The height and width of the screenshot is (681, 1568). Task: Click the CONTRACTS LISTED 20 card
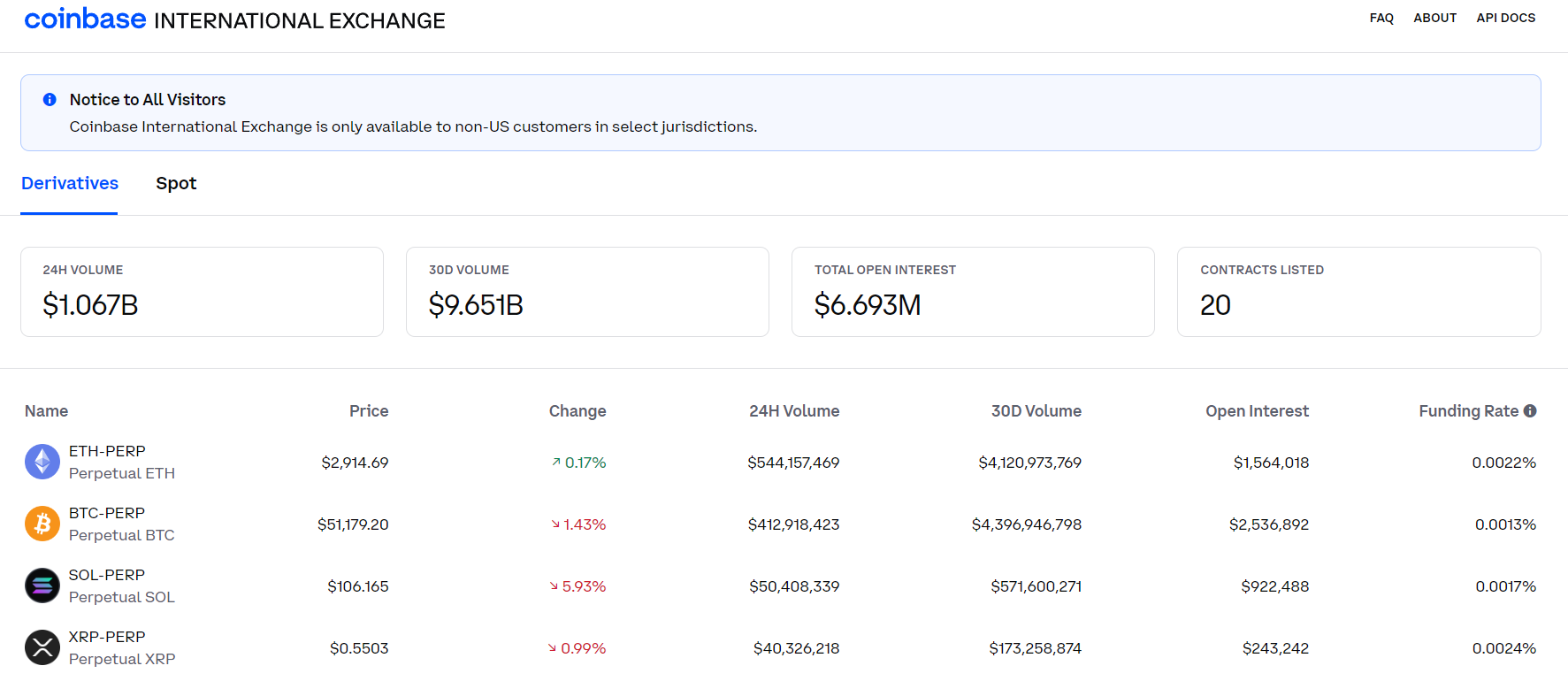pyautogui.click(x=1359, y=292)
